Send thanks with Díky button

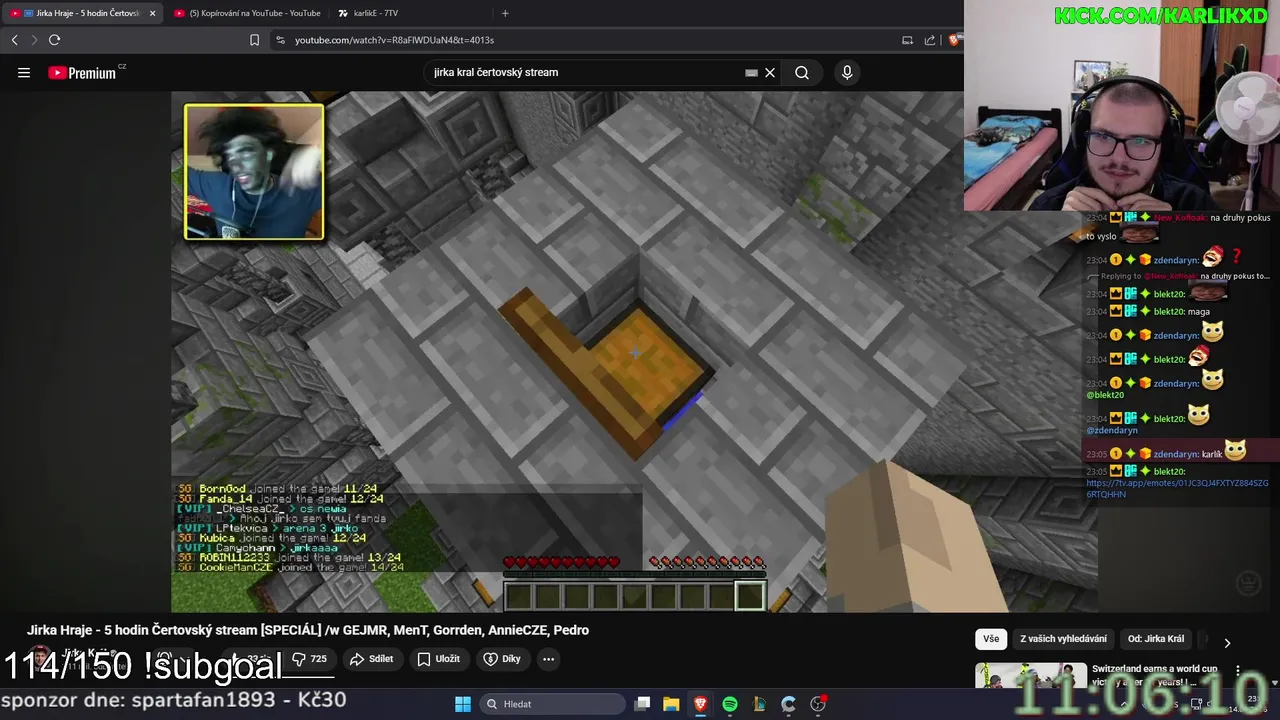coord(502,659)
